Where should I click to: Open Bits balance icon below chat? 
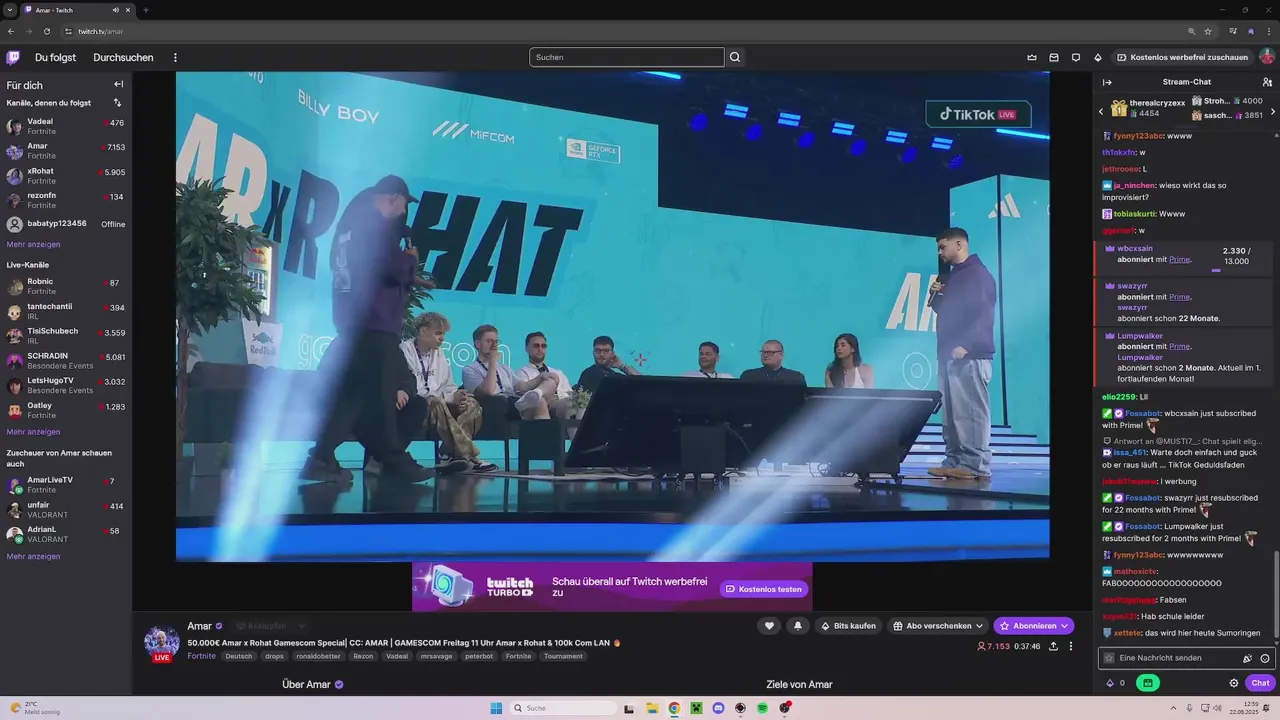pos(1110,683)
